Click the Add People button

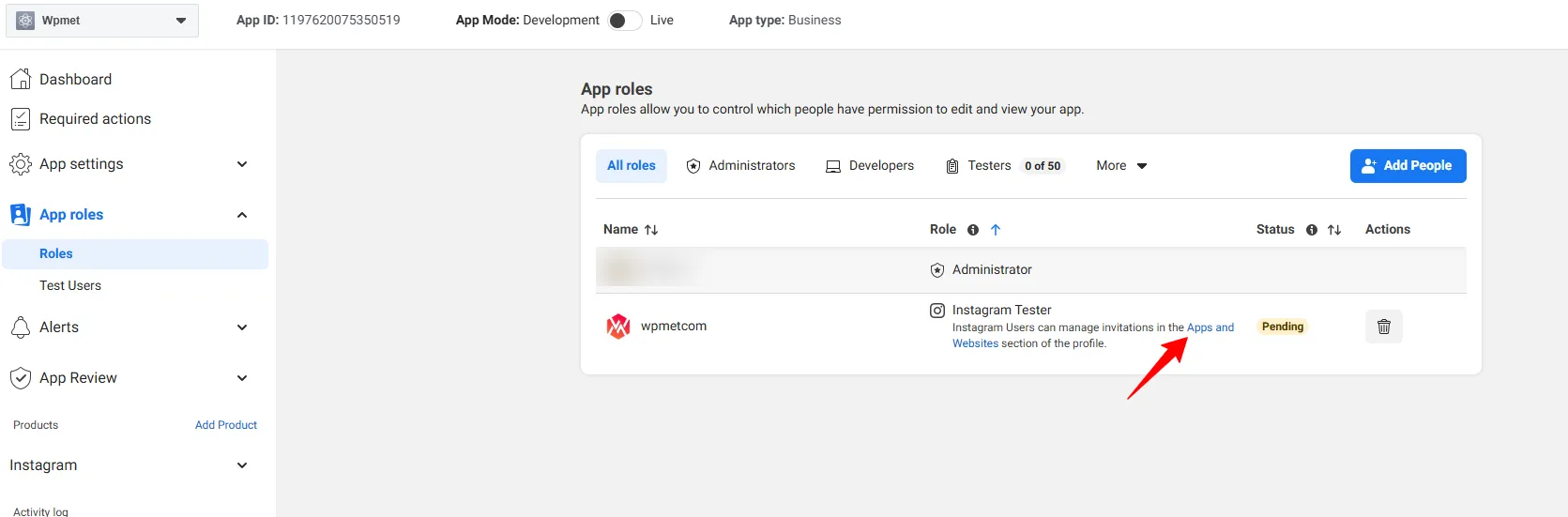(x=1408, y=166)
